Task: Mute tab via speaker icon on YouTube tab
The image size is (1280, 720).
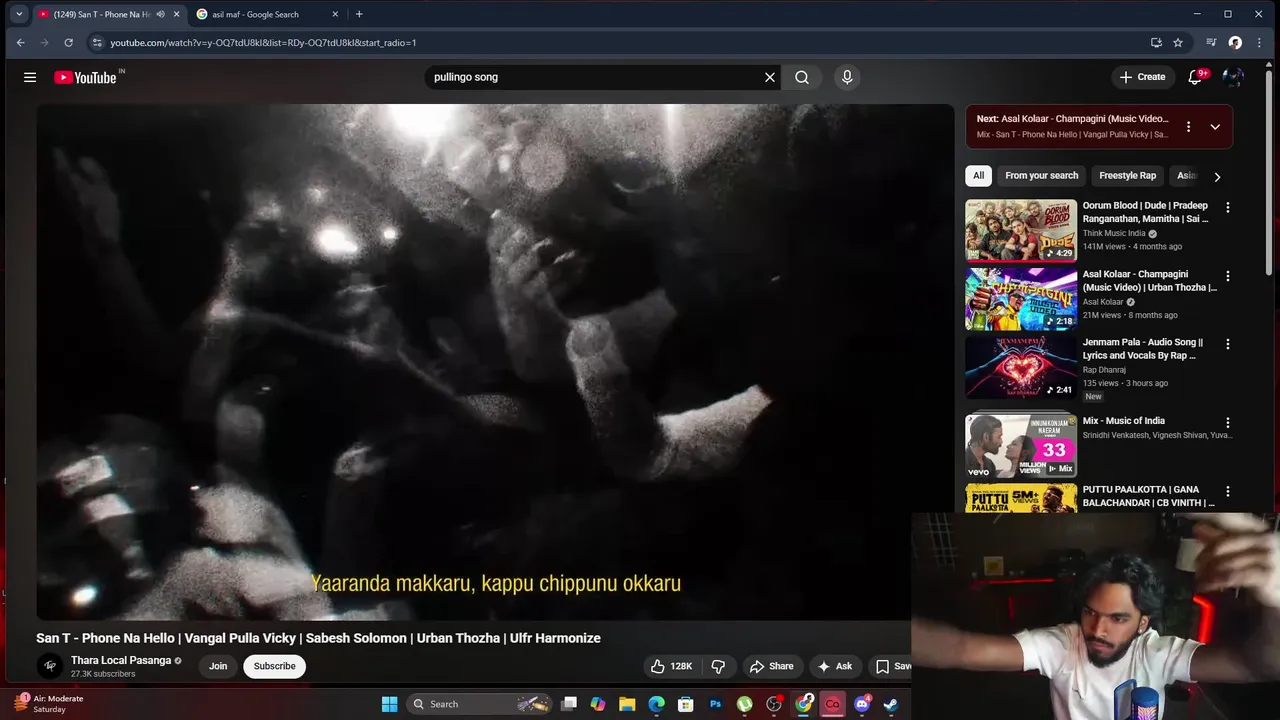Action: tap(160, 14)
